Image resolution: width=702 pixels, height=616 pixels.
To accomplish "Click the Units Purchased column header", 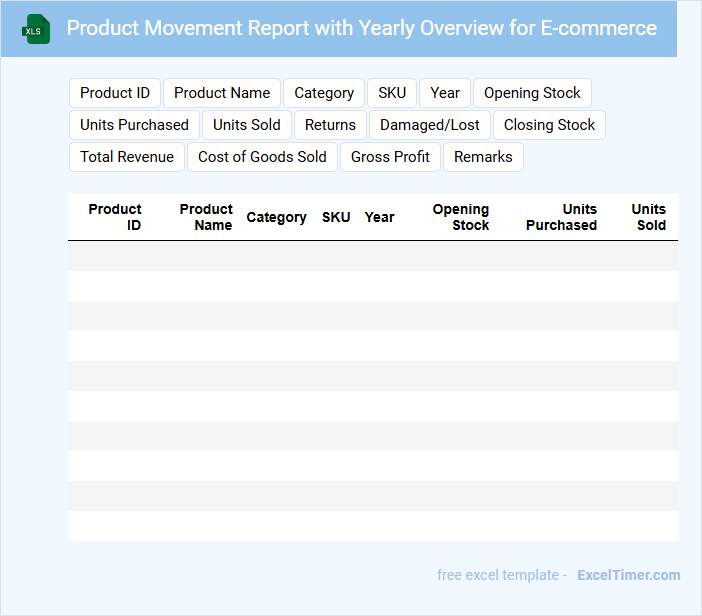I will (x=562, y=217).
